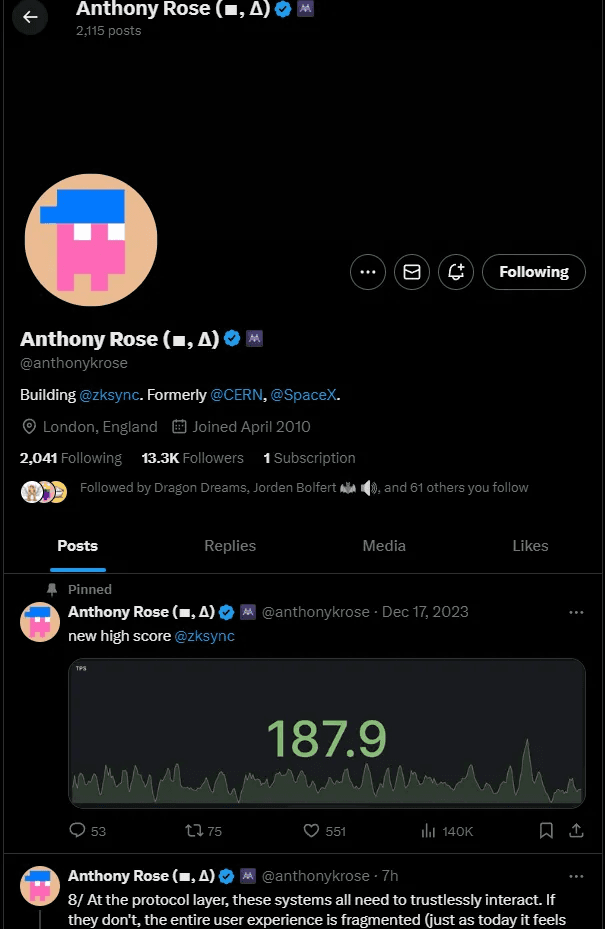Go back using the arrow icon
The height and width of the screenshot is (929, 605).
pos(30,17)
